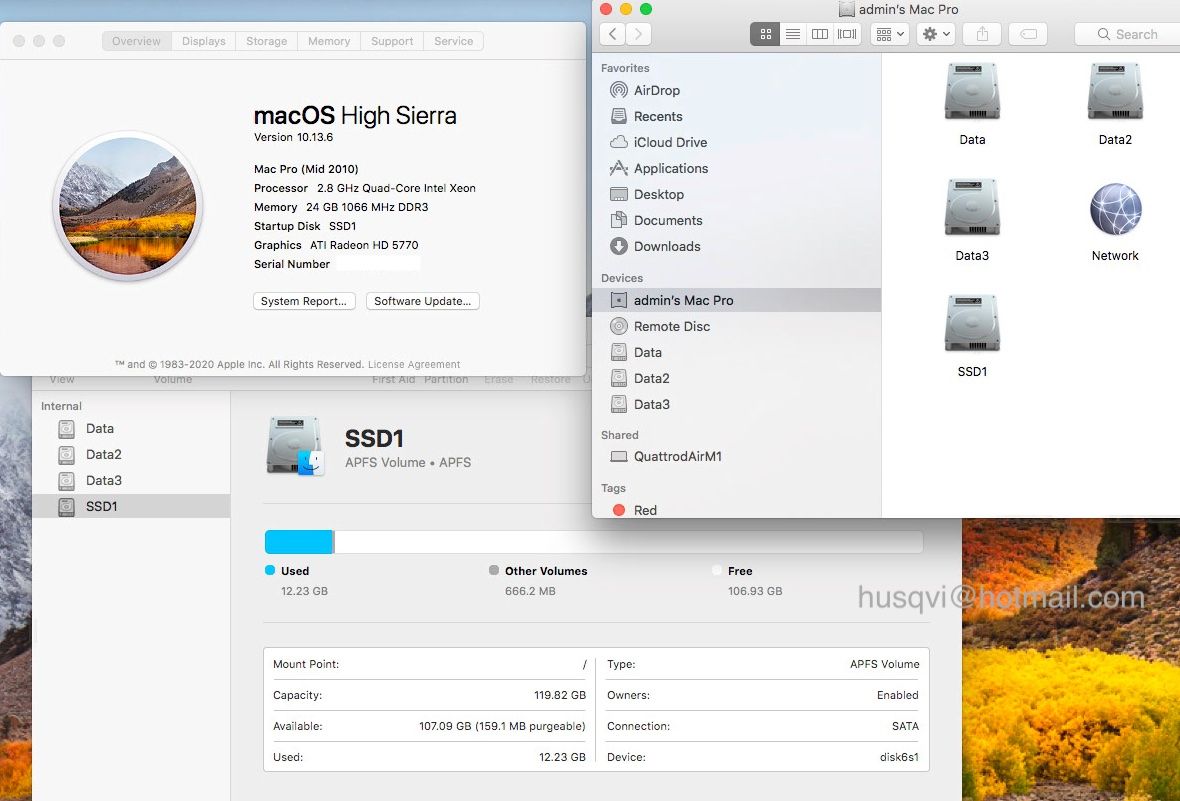Switch to Support tab in About This Mac
This screenshot has height=801, width=1180.
point(392,41)
